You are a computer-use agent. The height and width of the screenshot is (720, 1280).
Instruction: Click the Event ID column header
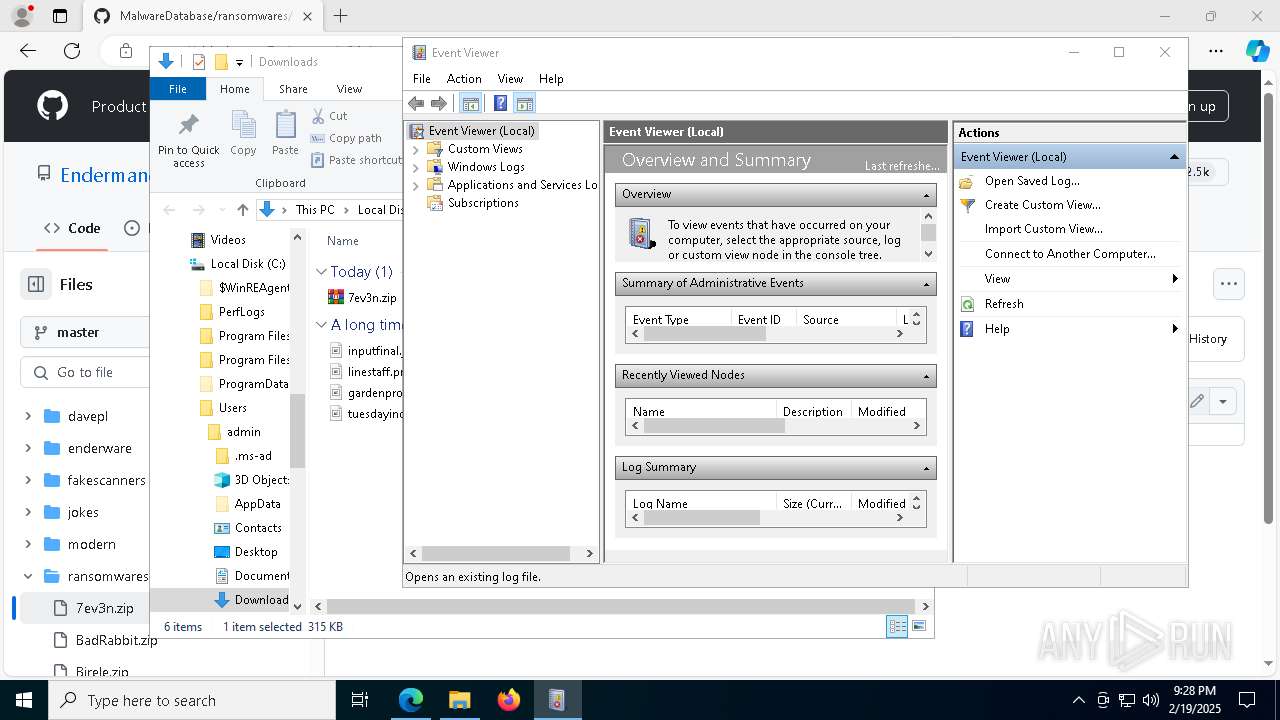pyautogui.click(x=759, y=320)
